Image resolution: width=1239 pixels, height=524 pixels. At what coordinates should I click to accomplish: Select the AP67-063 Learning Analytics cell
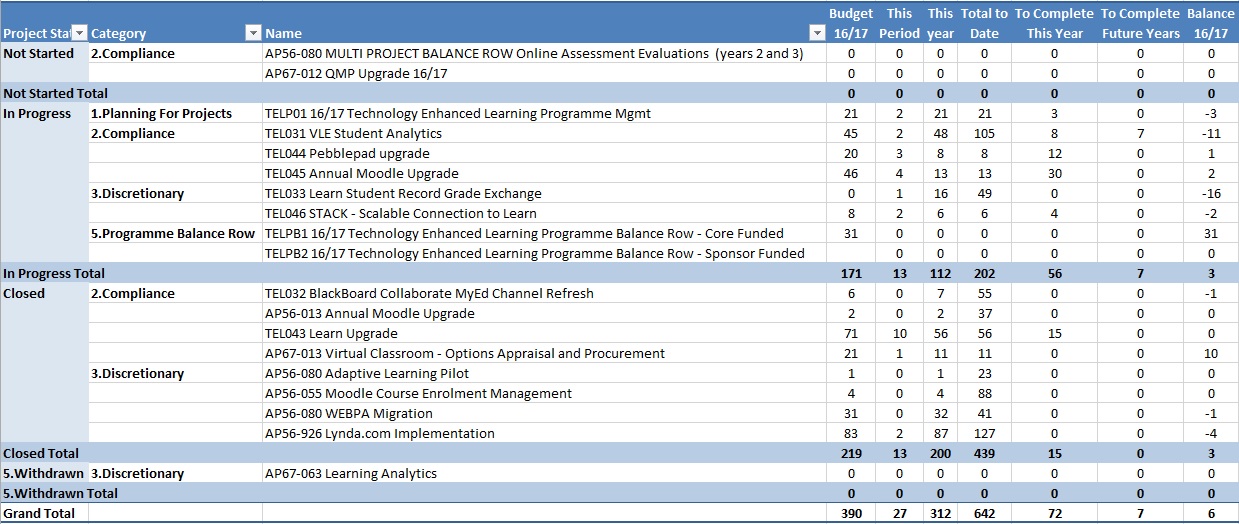pyautogui.click(x=351, y=473)
